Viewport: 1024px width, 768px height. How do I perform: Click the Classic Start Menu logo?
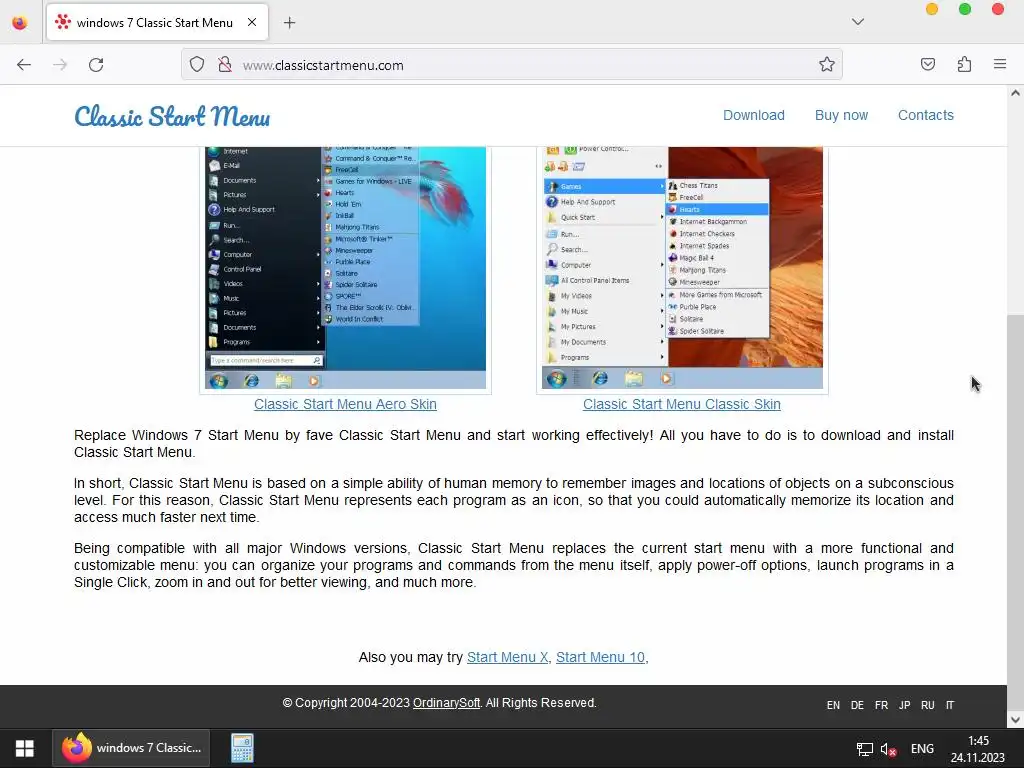coord(172,116)
